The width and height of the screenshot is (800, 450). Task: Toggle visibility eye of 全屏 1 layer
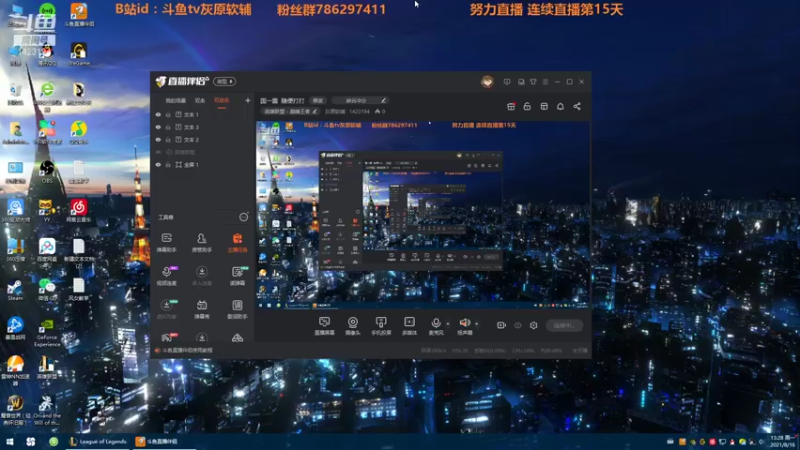[x=158, y=165]
